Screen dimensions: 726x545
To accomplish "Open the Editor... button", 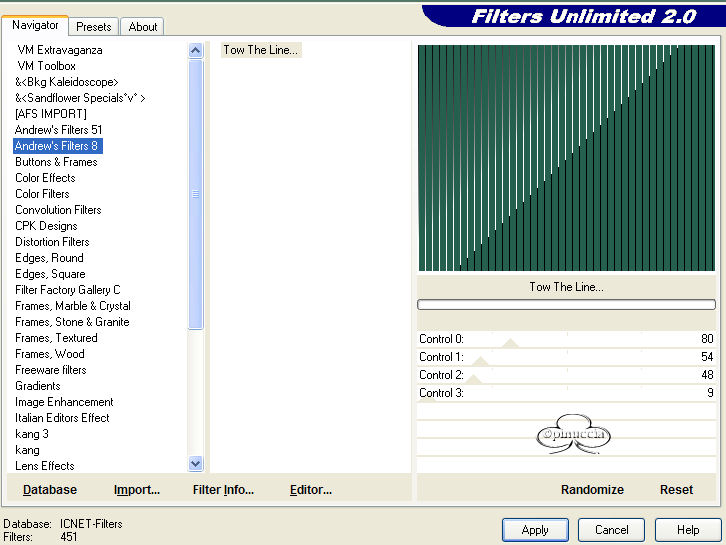I will (x=311, y=490).
